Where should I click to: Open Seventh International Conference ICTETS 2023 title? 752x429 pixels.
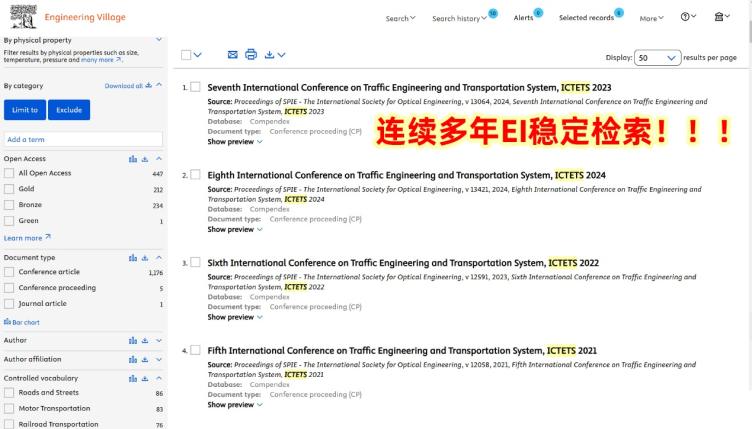click(x=409, y=87)
